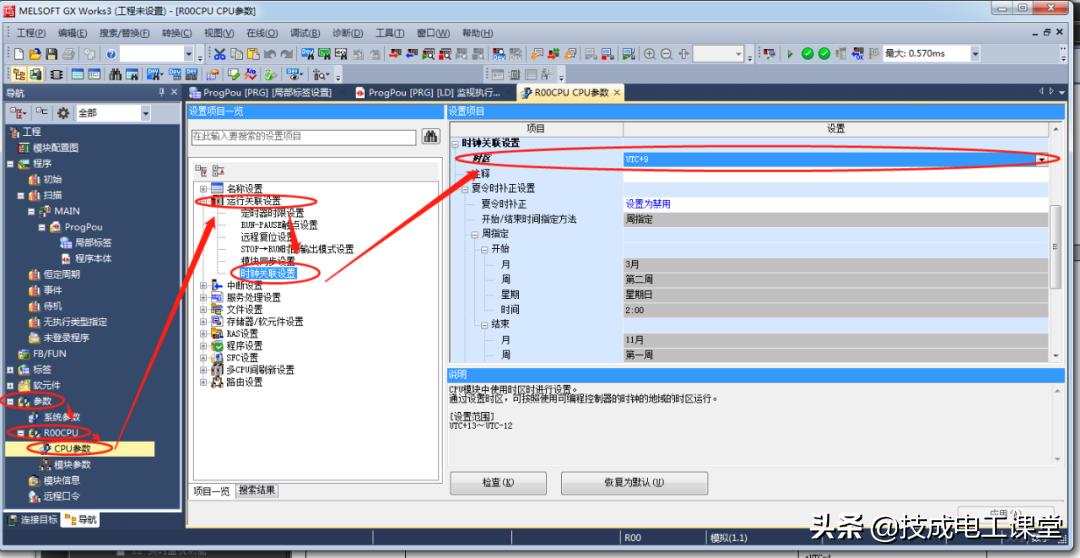Image resolution: width=1080 pixels, height=558 pixels.
Task: Click the Print icon in toolbar
Action: point(68,54)
